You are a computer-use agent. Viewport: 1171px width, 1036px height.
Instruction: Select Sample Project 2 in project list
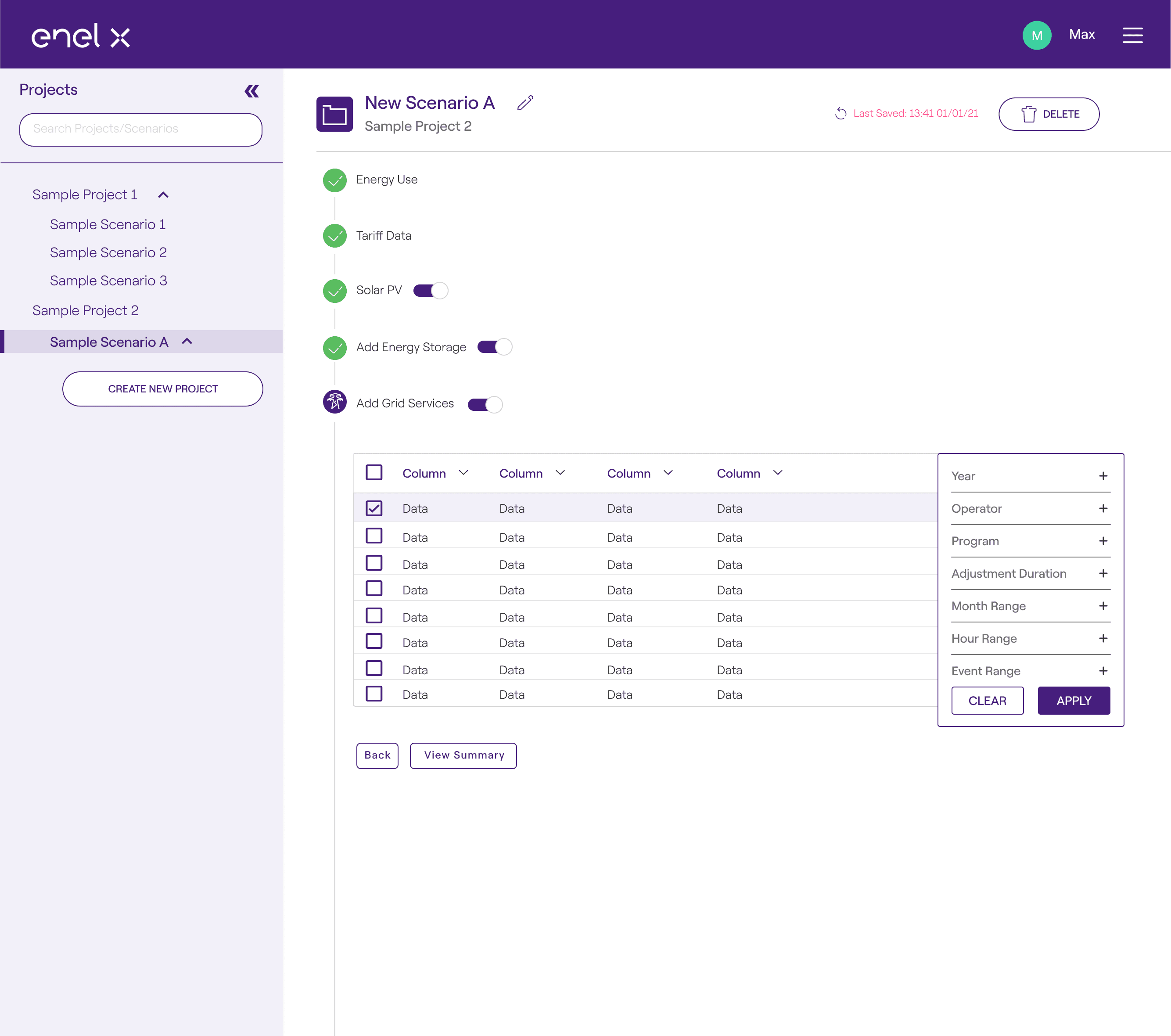[85, 310]
